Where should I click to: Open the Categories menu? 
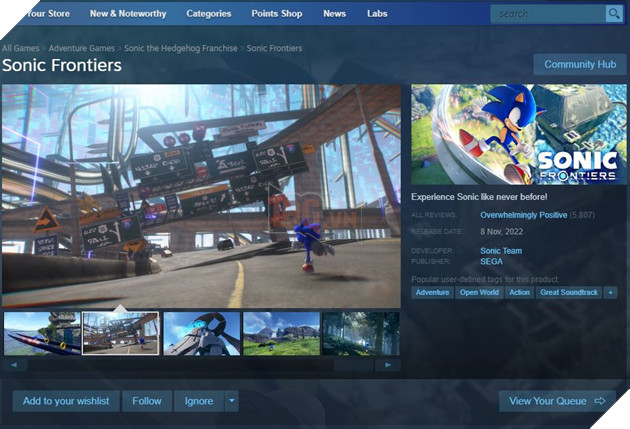[x=209, y=14]
